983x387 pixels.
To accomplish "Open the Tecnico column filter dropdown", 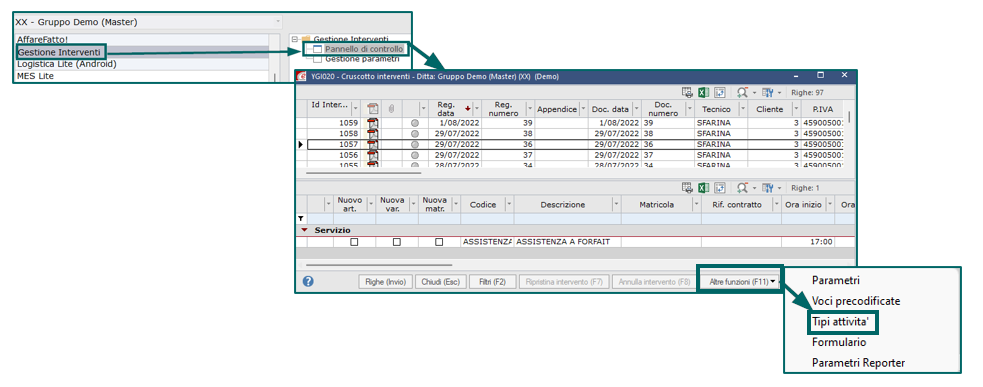I will (x=743, y=109).
